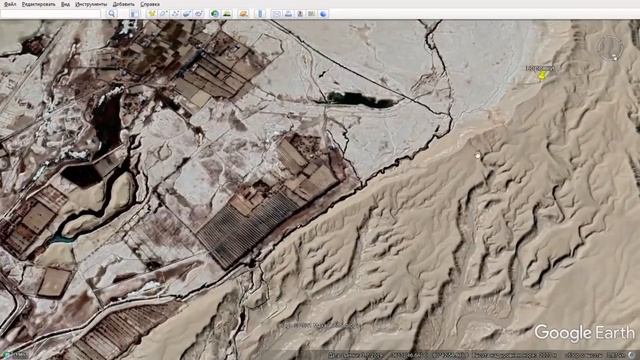Add a yellow pushpin placemark

click(x=152, y=14)
